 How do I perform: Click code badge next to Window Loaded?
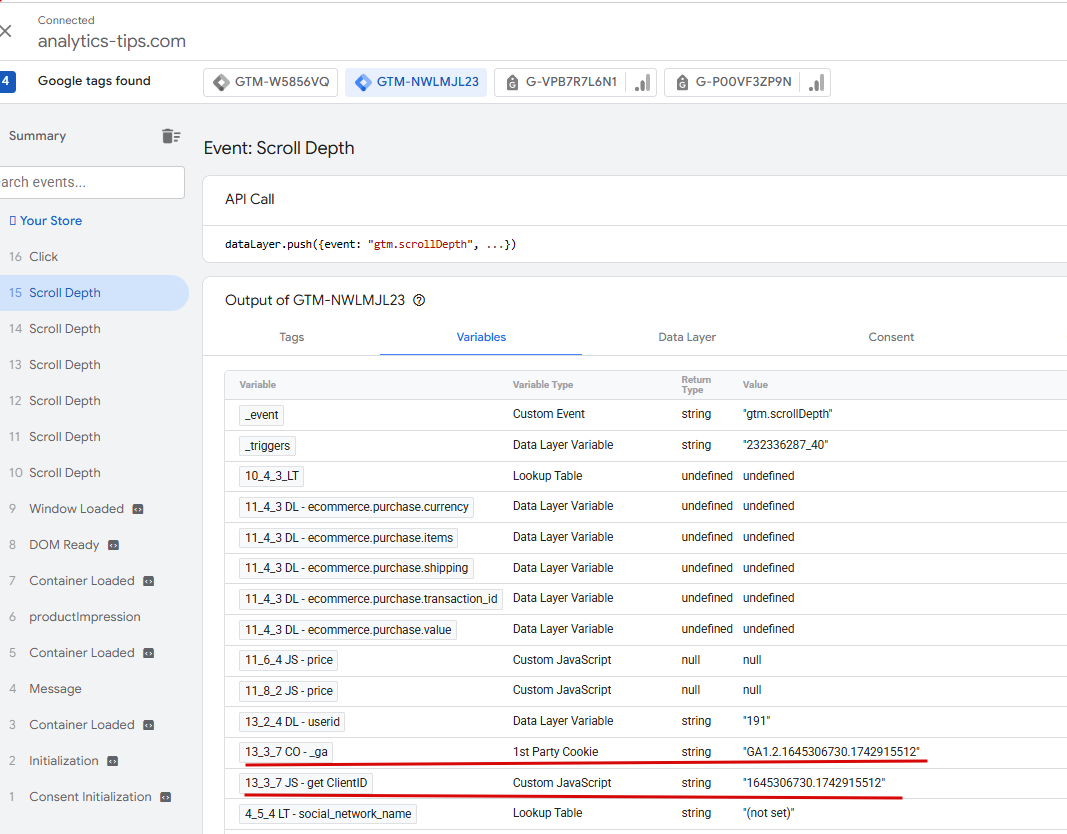tap(137, 509)
